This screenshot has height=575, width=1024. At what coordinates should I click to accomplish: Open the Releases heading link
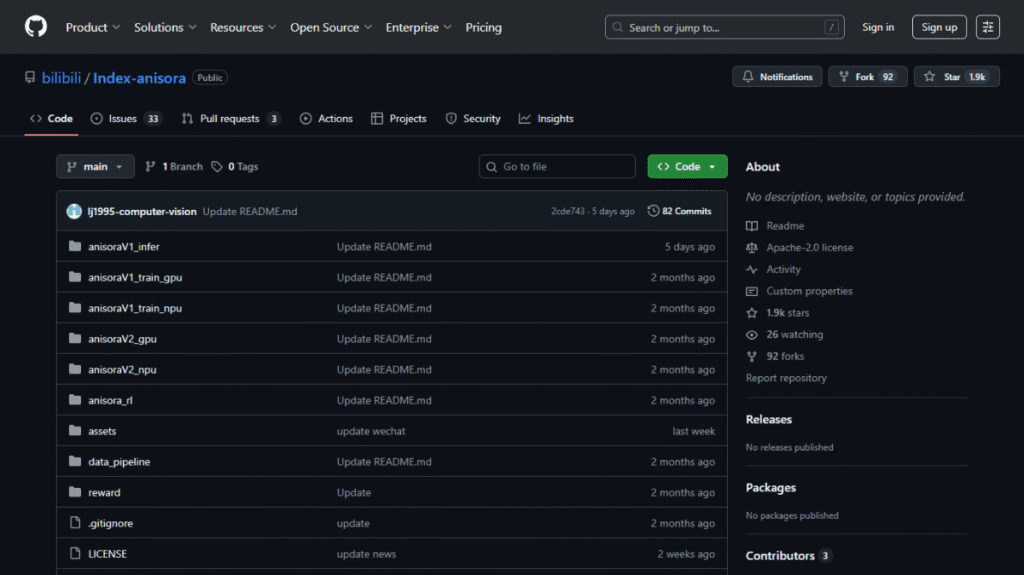(769, 419)
